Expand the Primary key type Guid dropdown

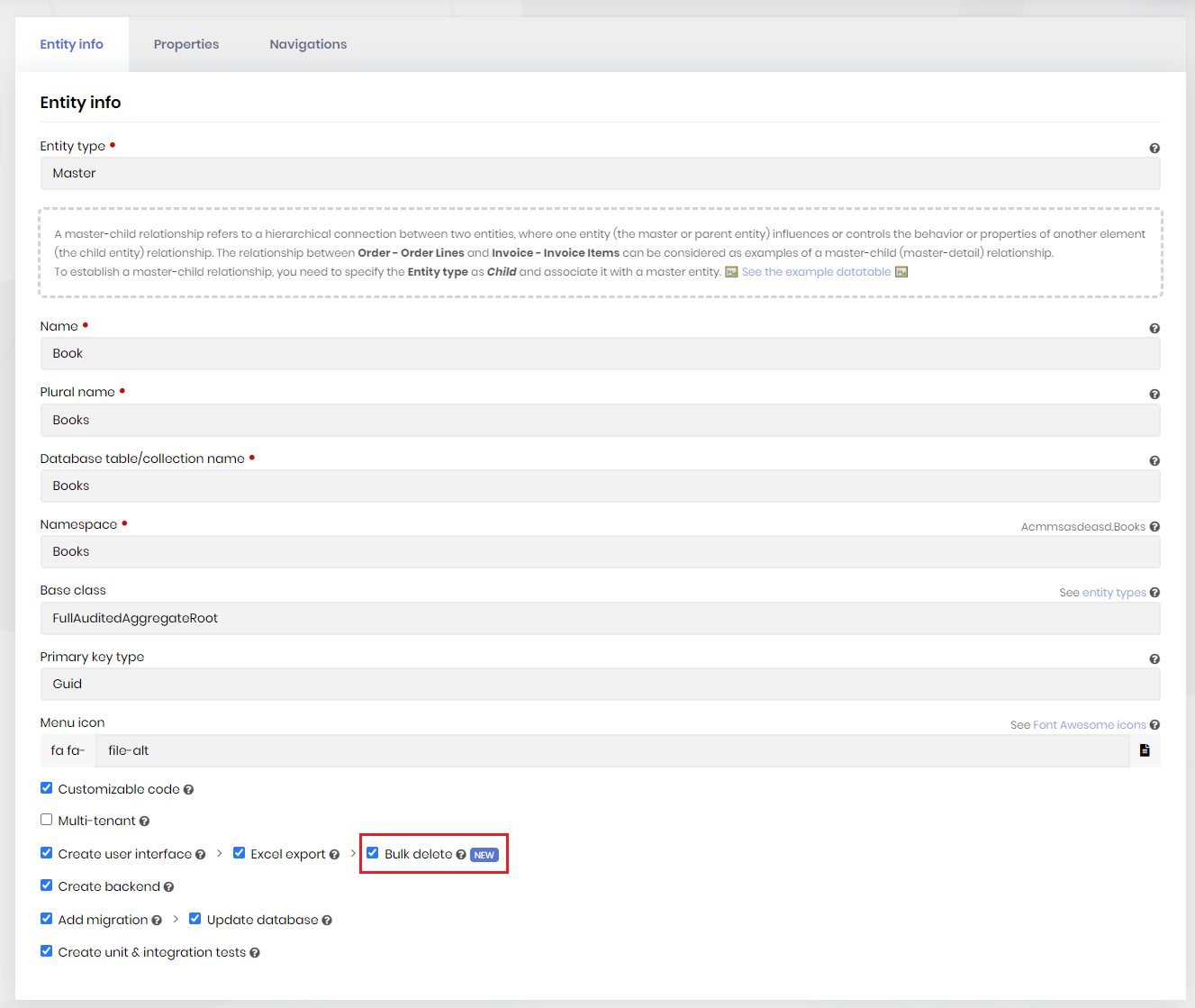[x=600, y=685]
